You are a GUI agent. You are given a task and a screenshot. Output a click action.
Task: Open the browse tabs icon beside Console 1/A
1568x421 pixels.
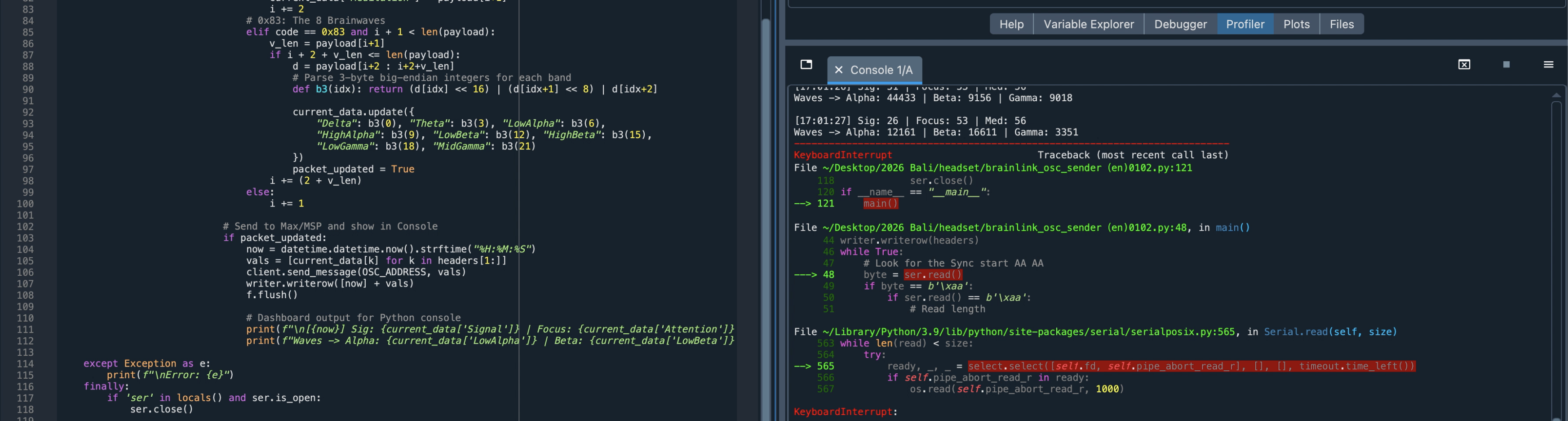pos(806,65)
